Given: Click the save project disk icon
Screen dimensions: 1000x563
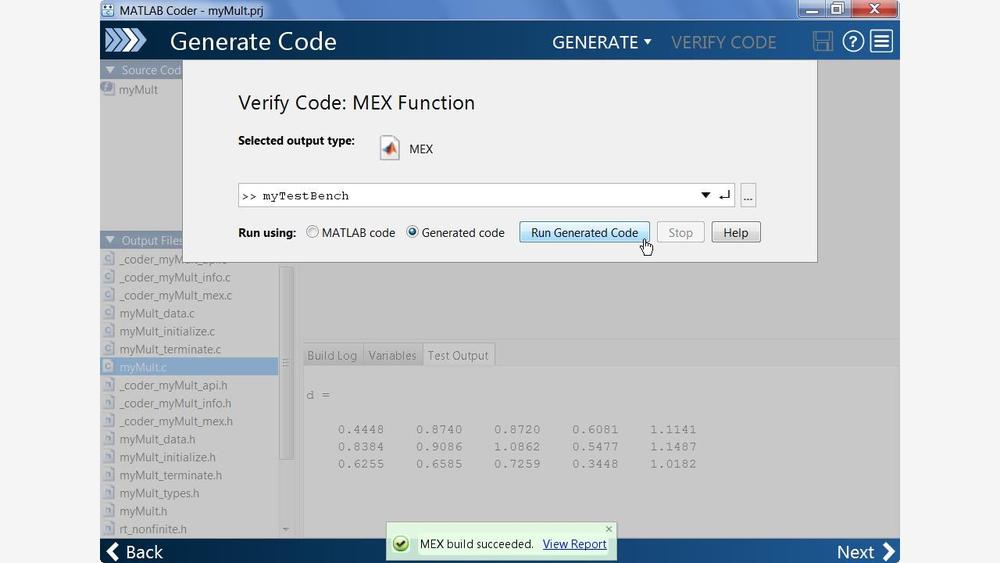Looking at the screenshot, I should (823, 41).
